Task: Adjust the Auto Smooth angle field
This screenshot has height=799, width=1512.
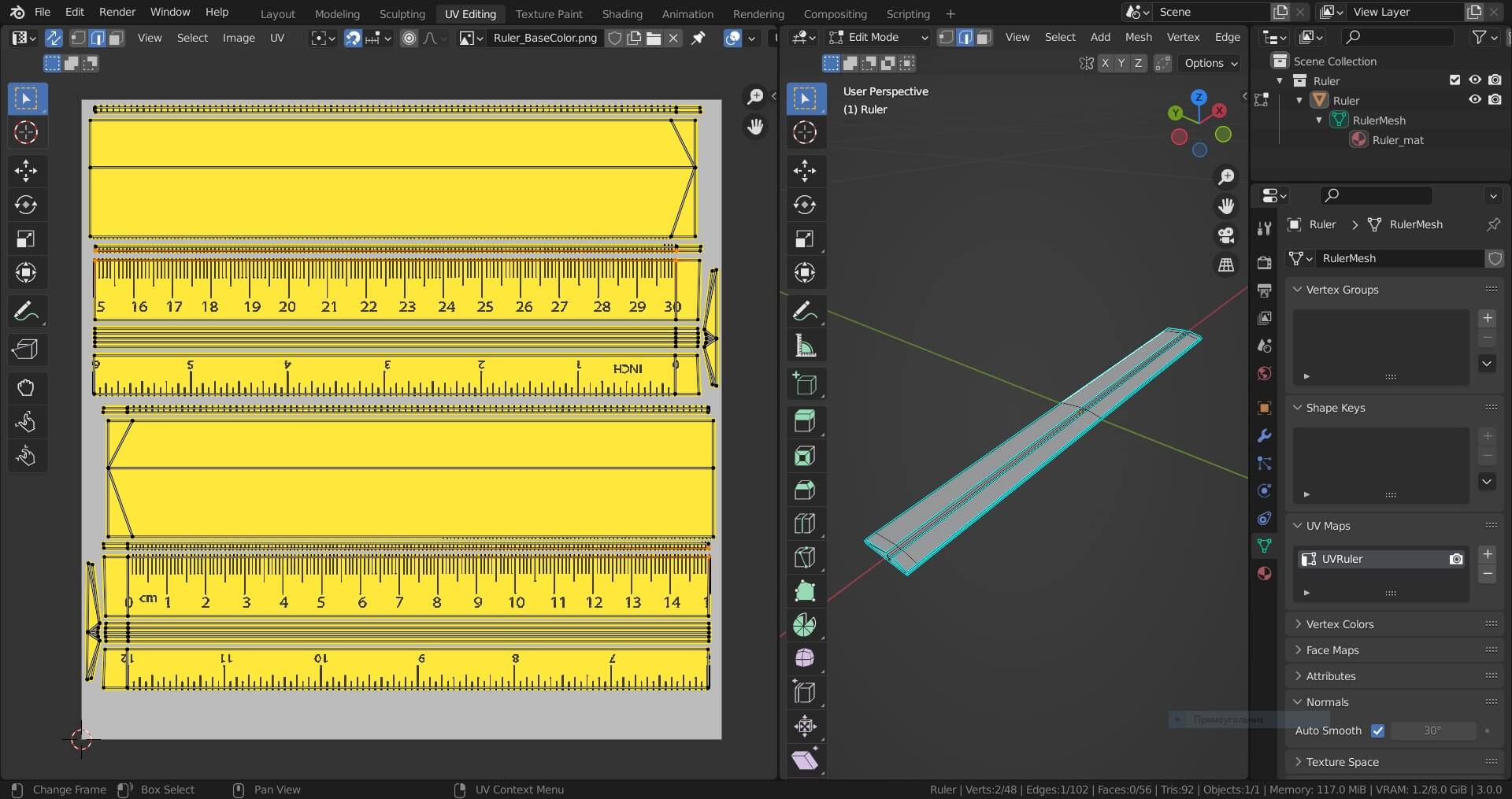Action: (x=1432, y=731)
